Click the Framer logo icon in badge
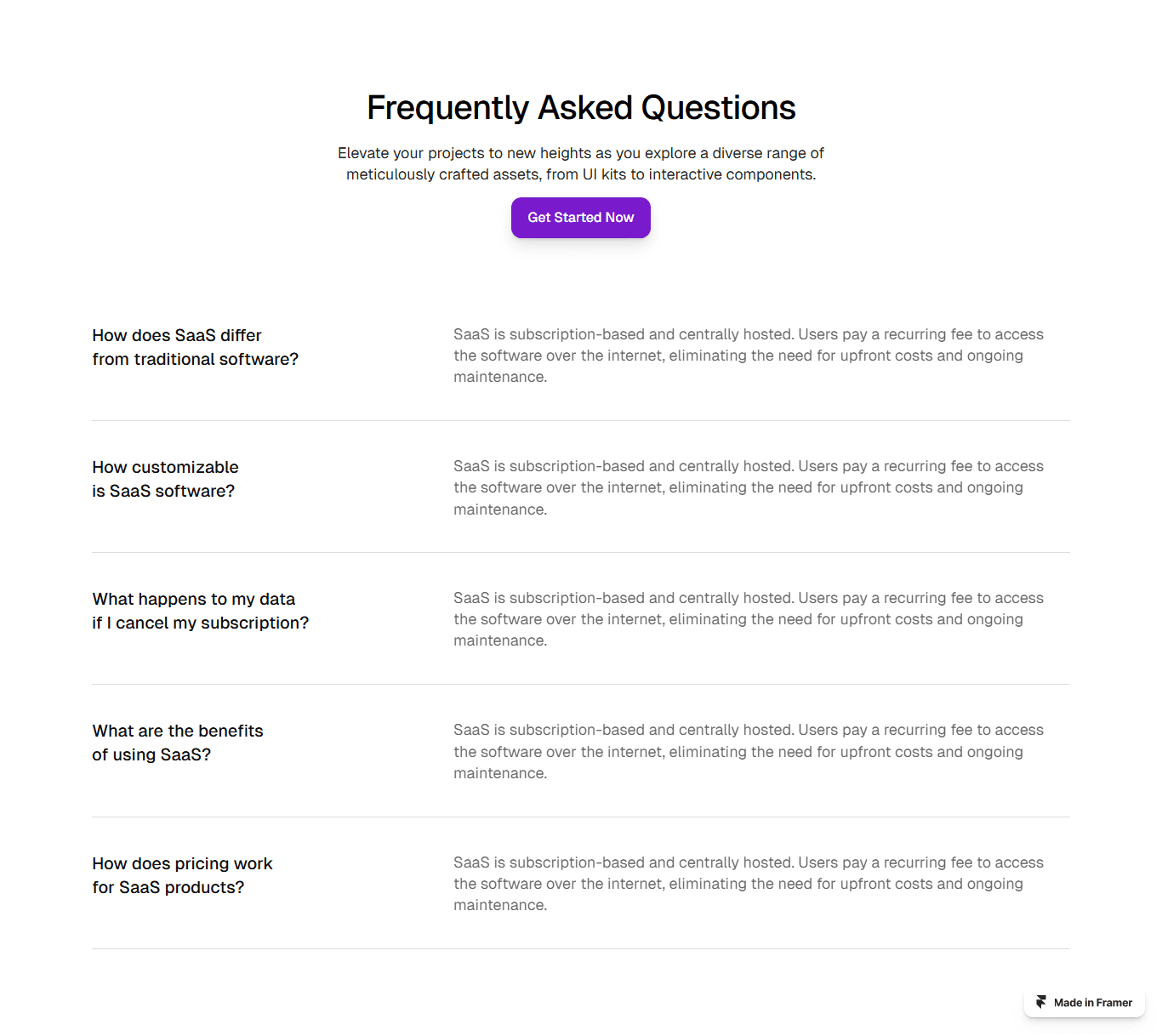 (x=1041, y=1002)
